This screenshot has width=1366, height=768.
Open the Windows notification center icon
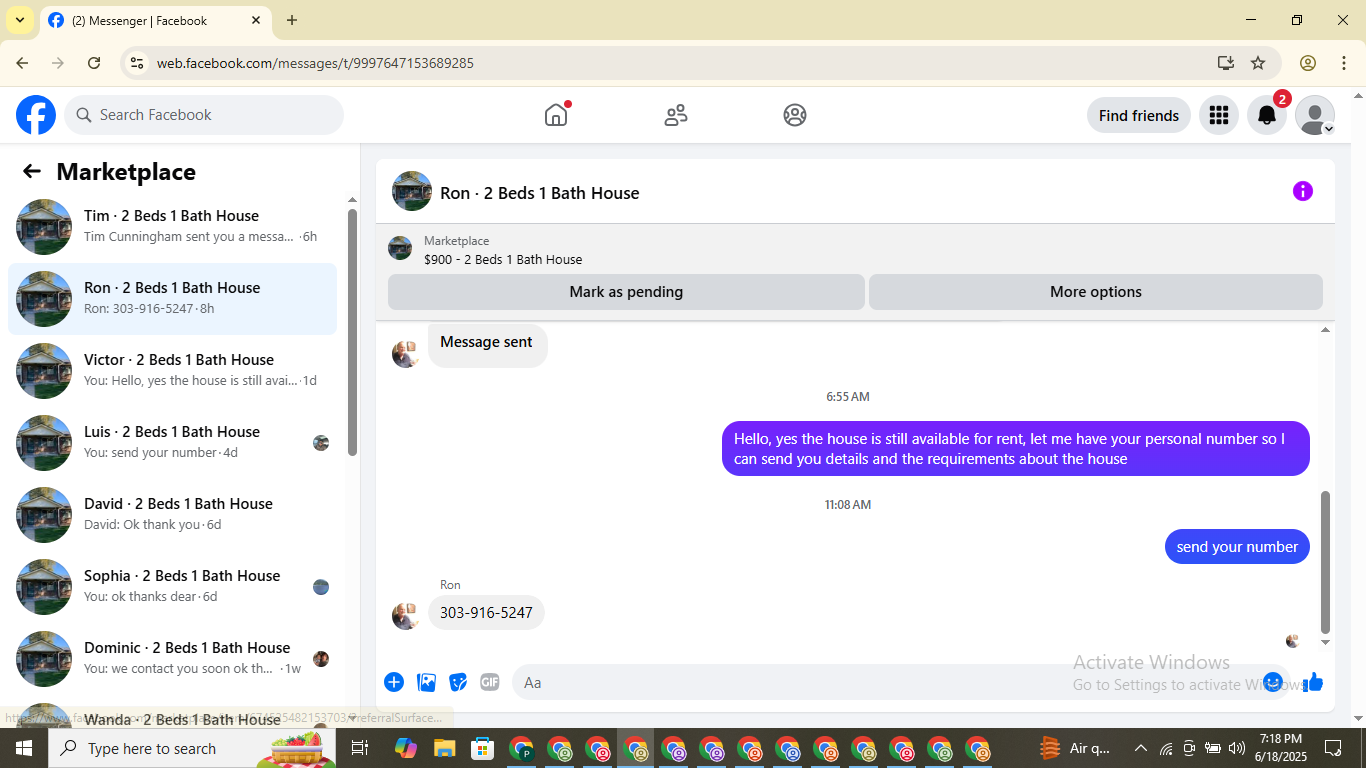pos(1333,748)
